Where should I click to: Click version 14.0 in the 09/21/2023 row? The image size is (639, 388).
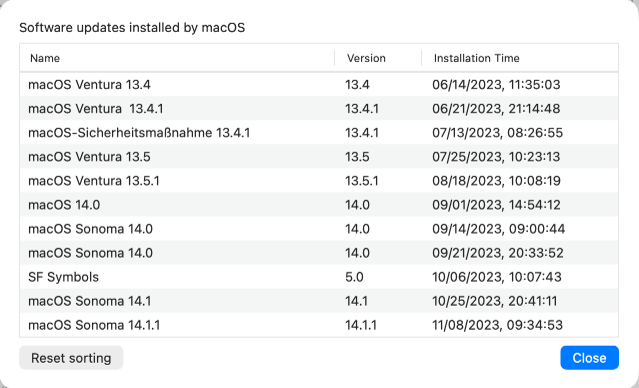pyautogui.click(x=357, y=253)
